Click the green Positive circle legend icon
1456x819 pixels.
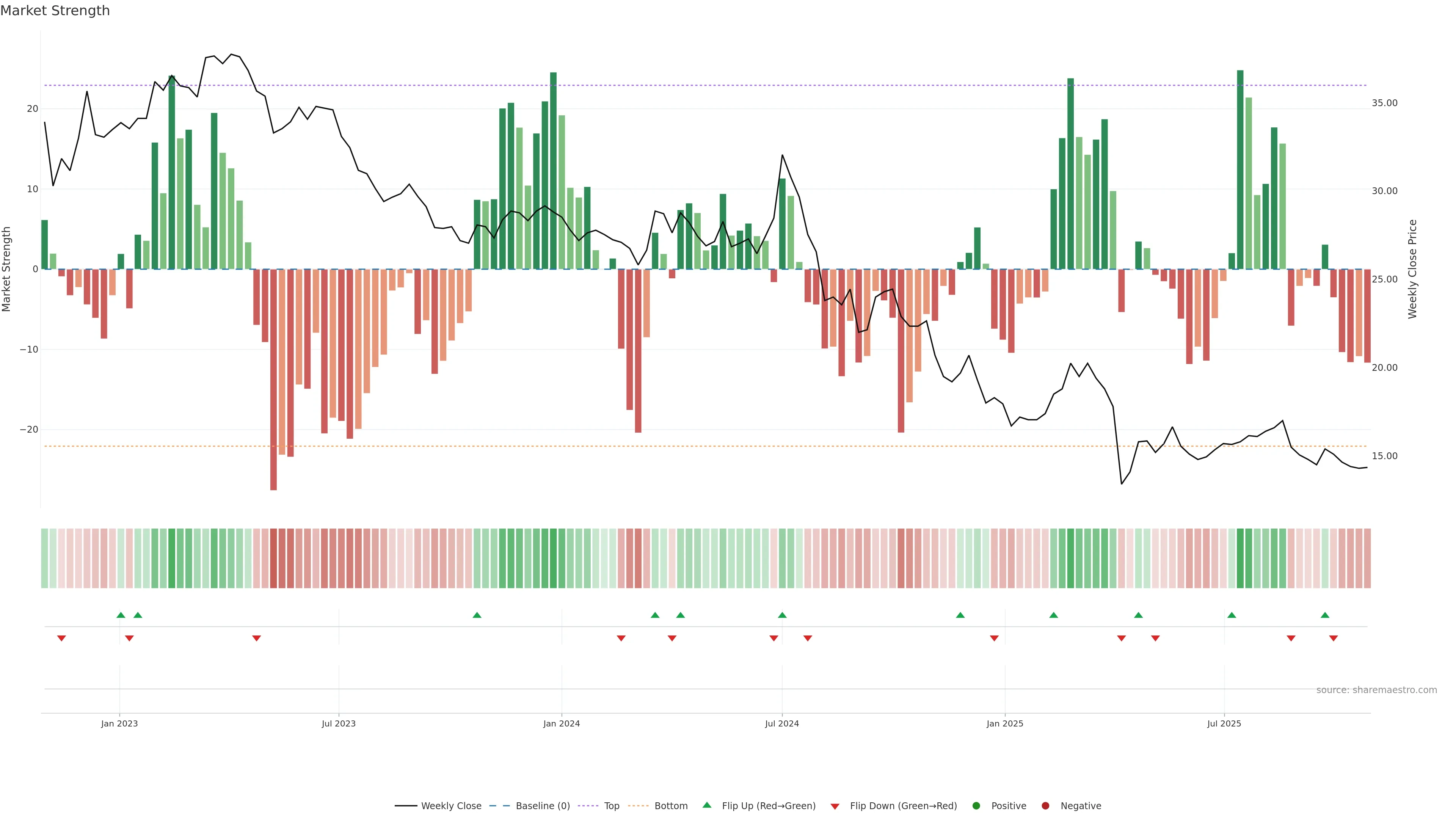coord(976,806)
